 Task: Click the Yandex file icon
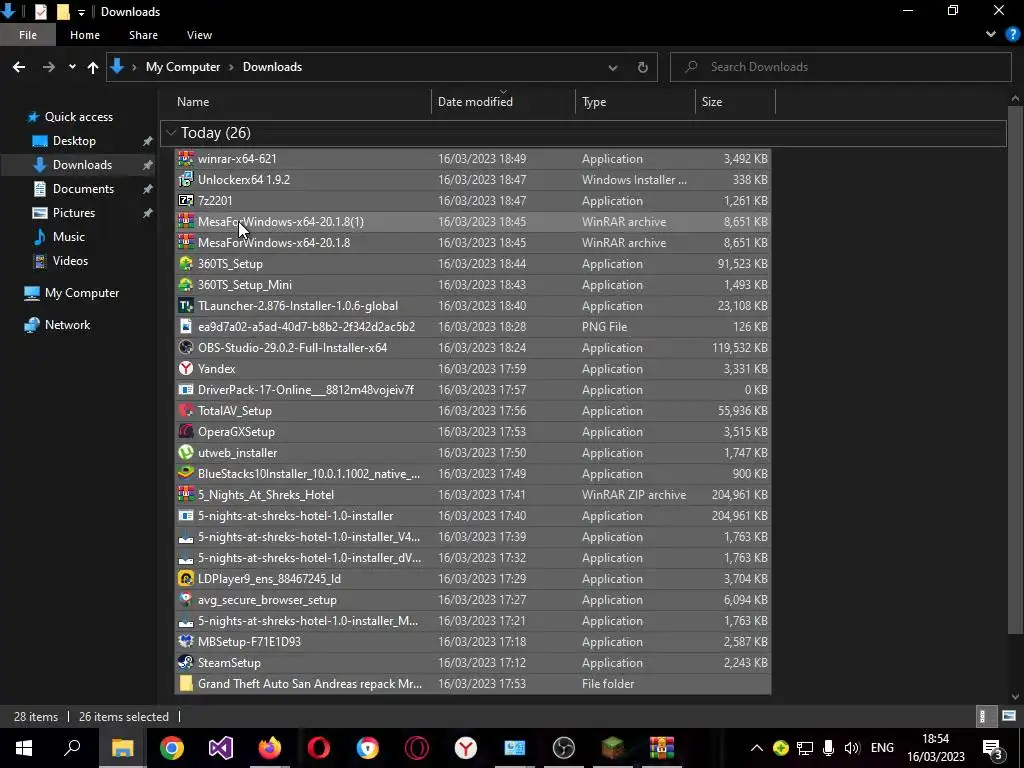pyautogui.click(x=186, y=368)
